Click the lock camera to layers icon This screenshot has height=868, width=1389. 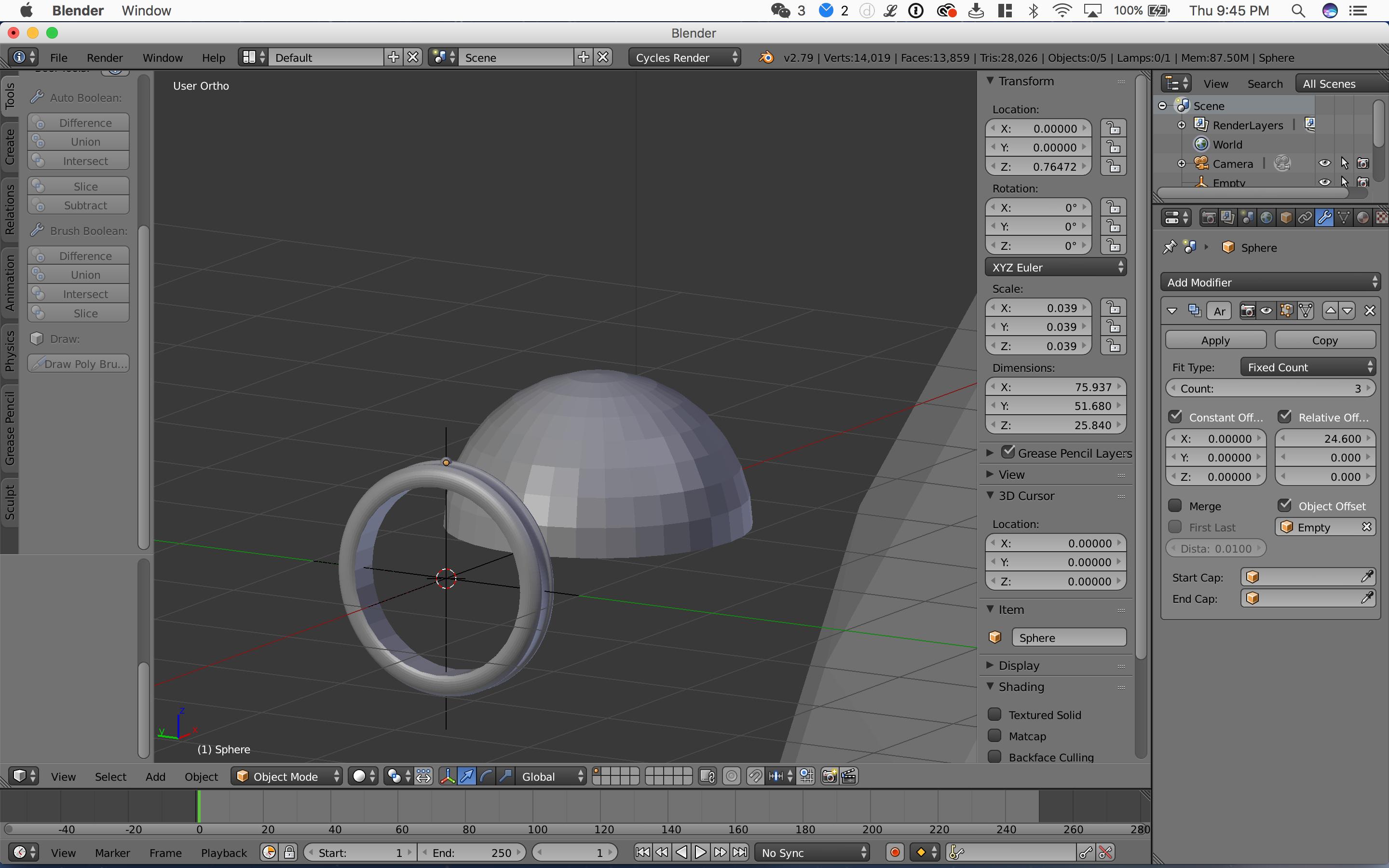click(707, 777)
